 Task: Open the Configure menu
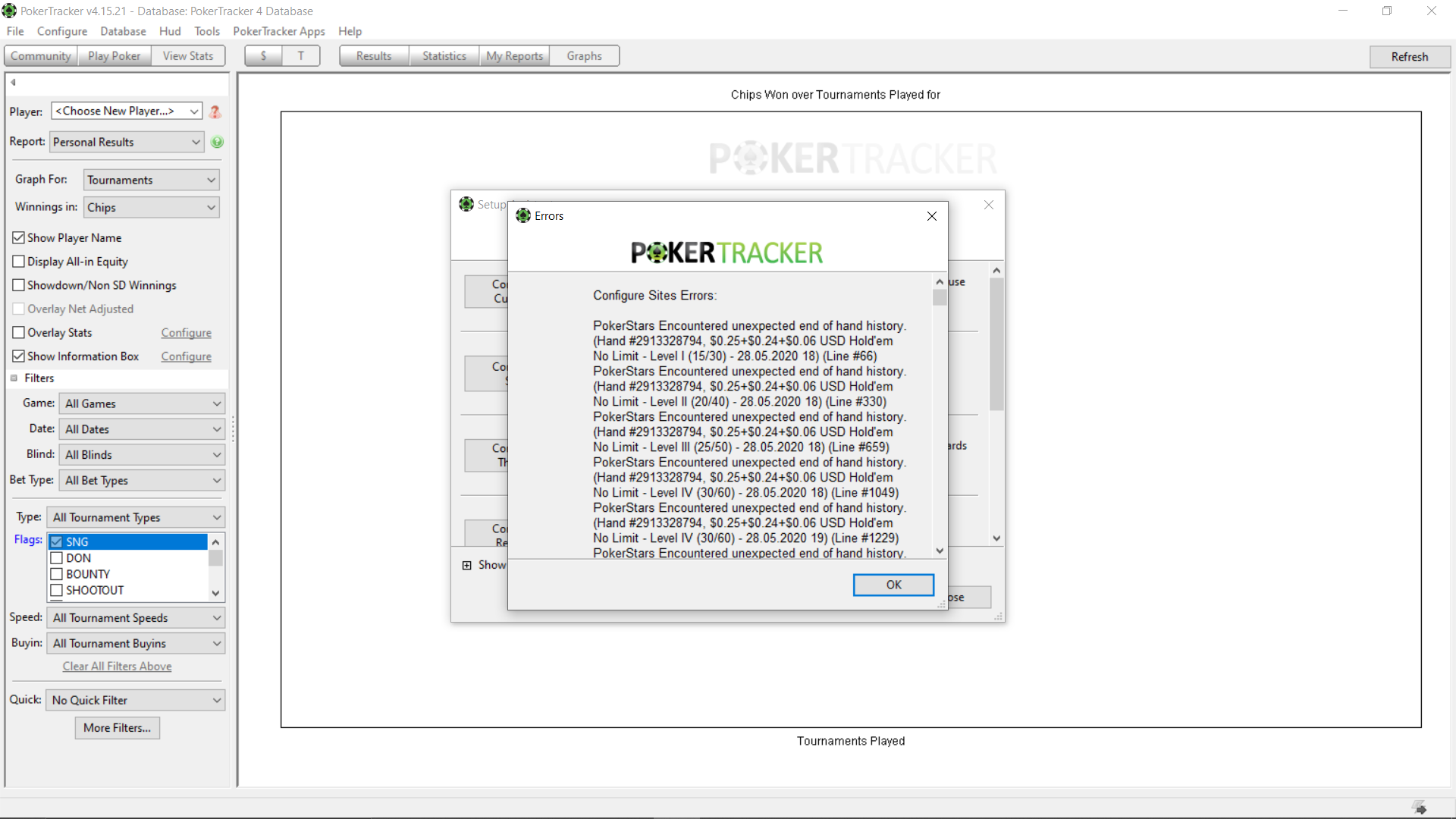pyautogui.click(x=62, y=31)
